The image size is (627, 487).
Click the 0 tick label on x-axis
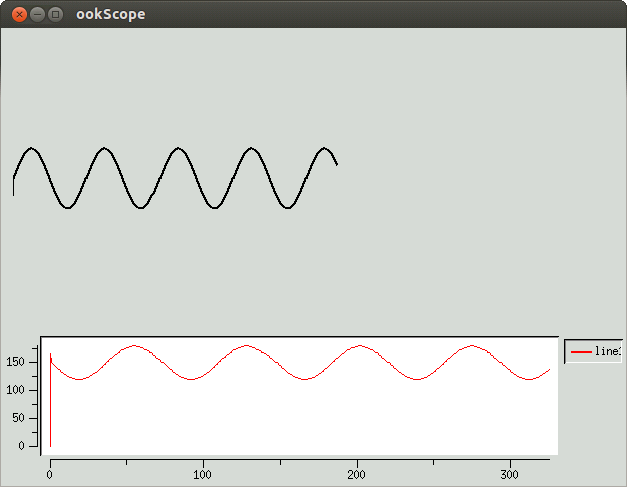(50, 475)
